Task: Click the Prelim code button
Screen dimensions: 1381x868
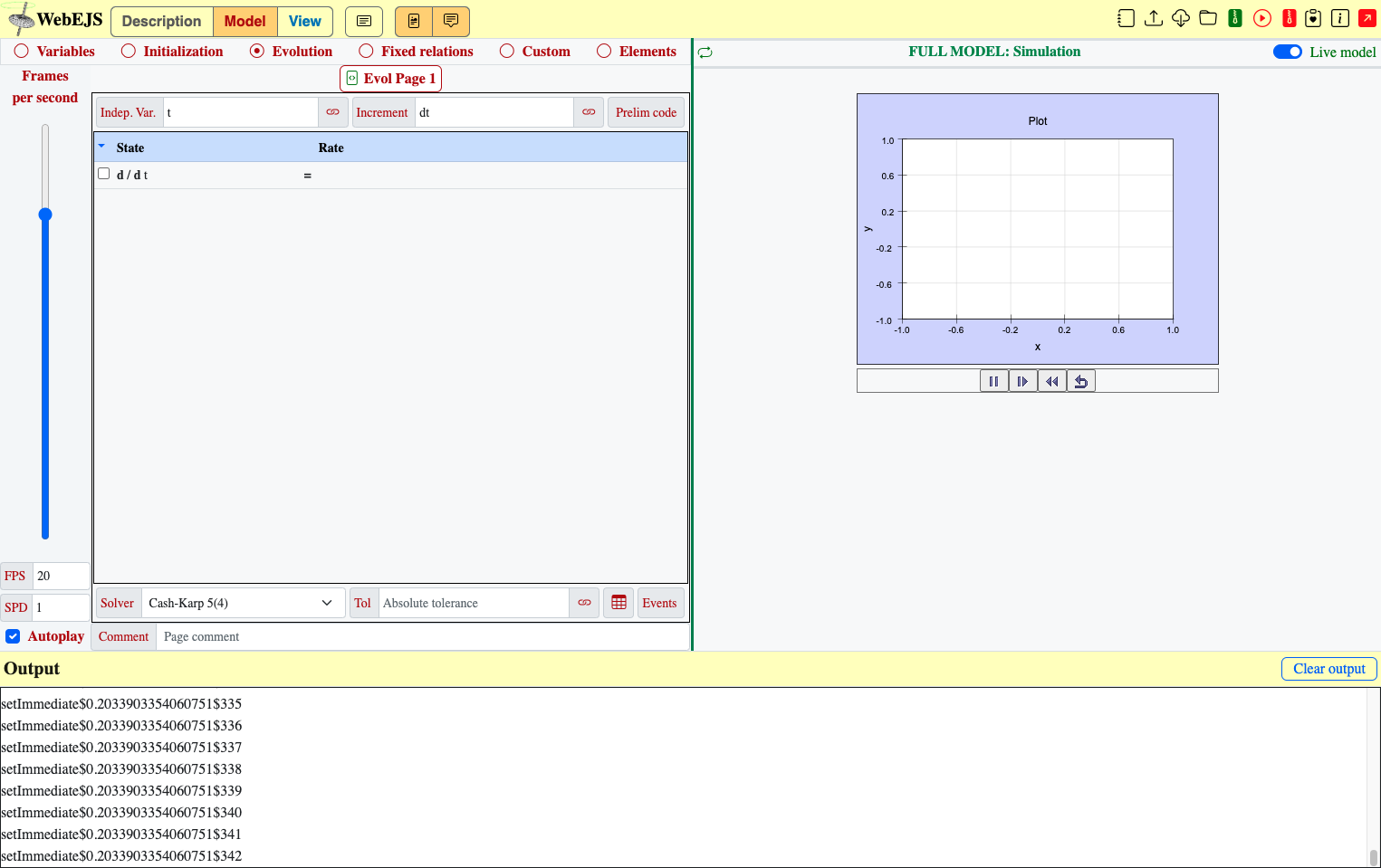Action: coord(646,112)
